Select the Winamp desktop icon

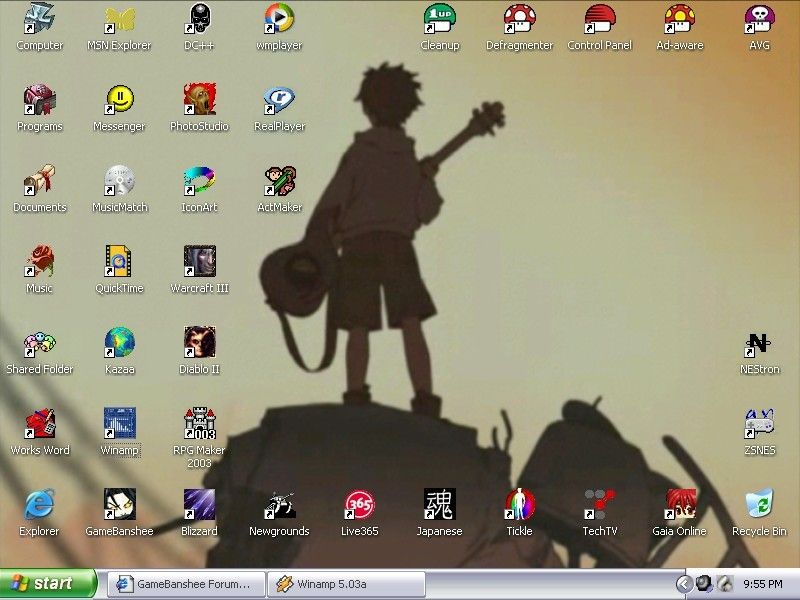119,423
